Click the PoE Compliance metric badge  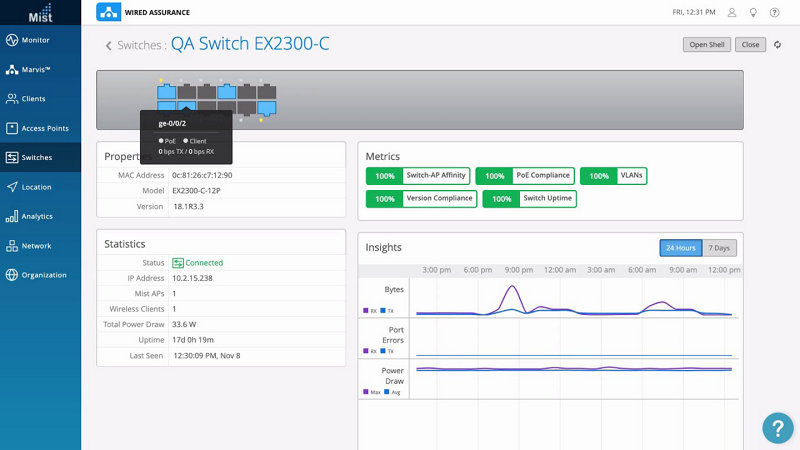(525, 176)
